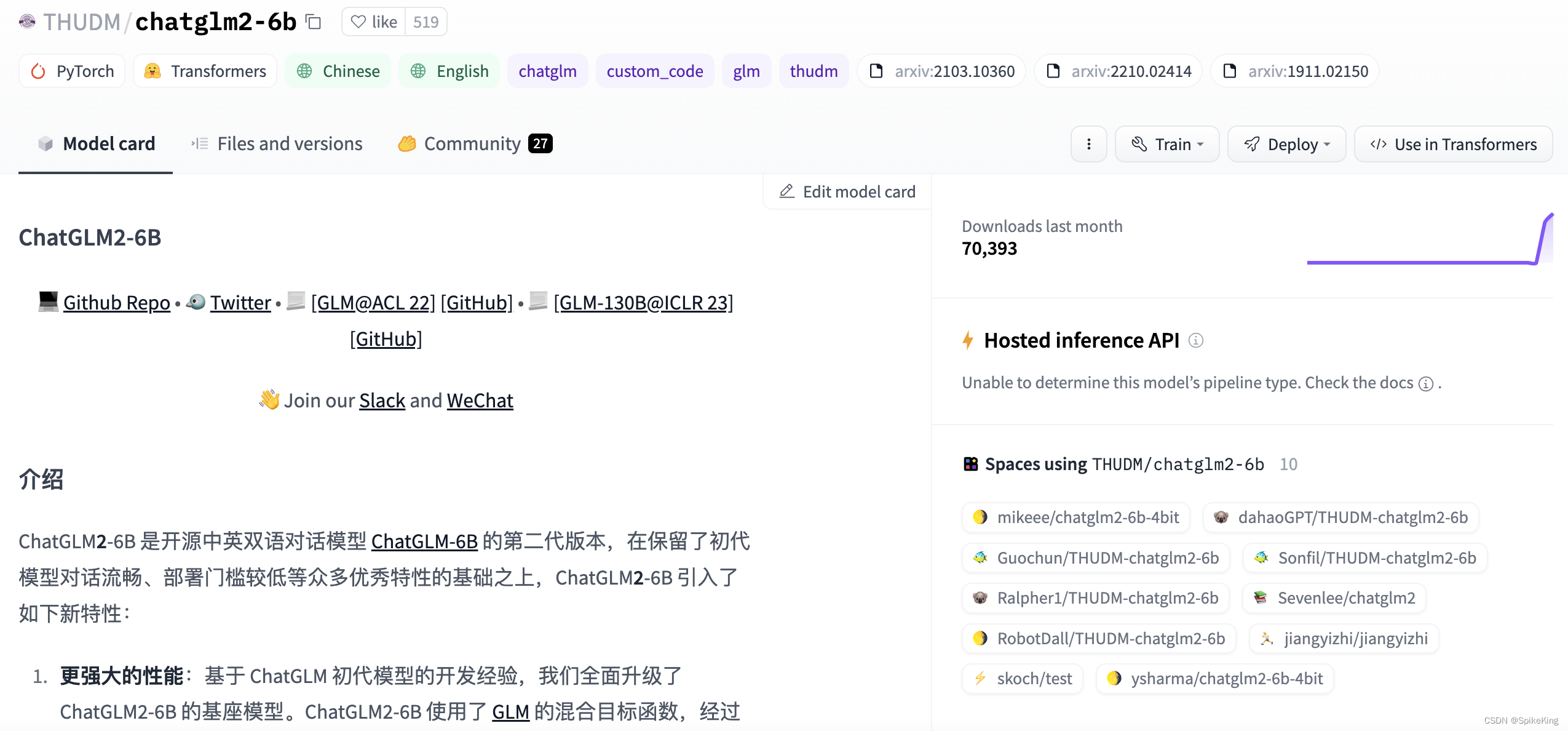
Task: Open mikeee/chatglm2-6b-4bit space
Action: [1075, 517]
